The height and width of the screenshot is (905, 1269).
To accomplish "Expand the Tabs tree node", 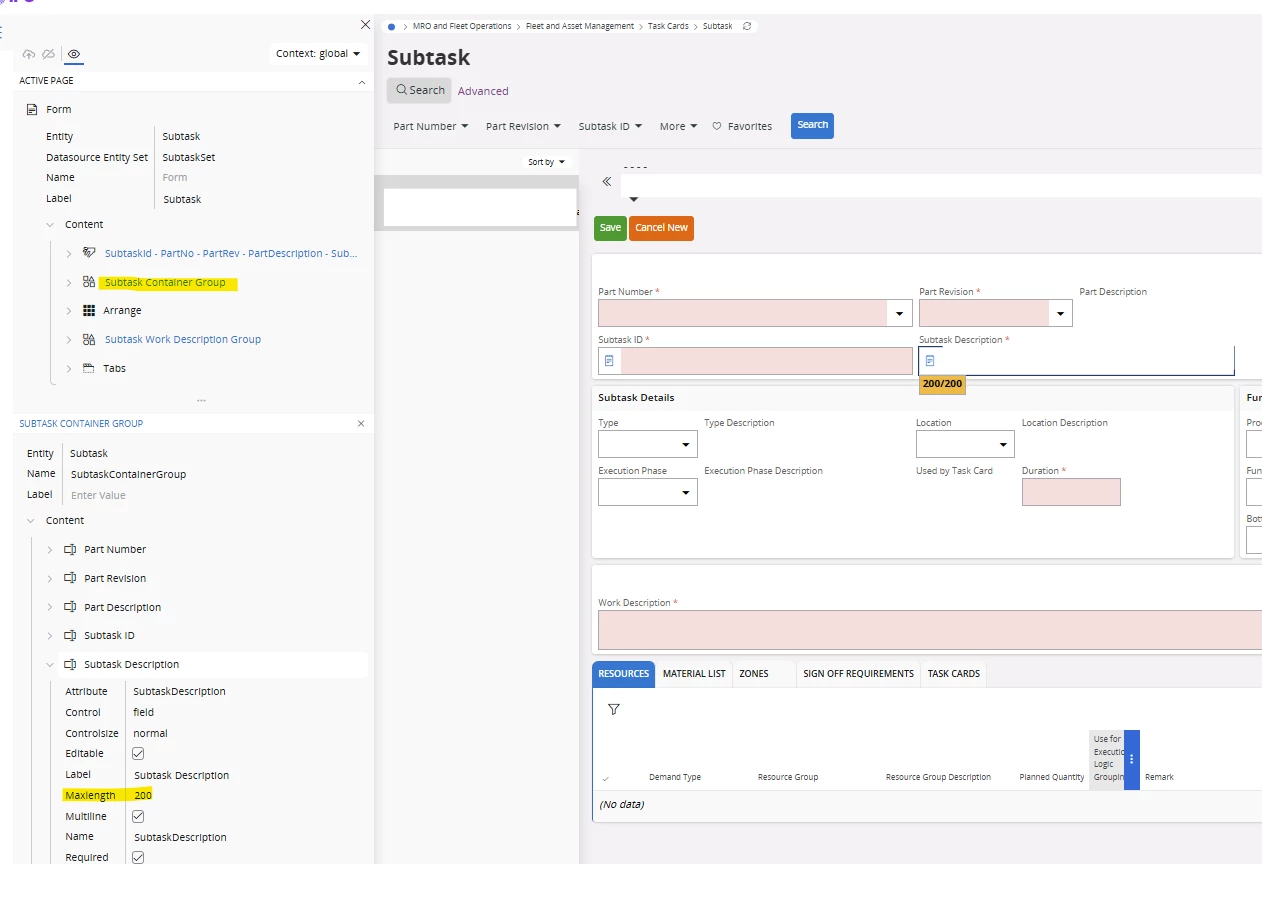I will click(69, 369).
